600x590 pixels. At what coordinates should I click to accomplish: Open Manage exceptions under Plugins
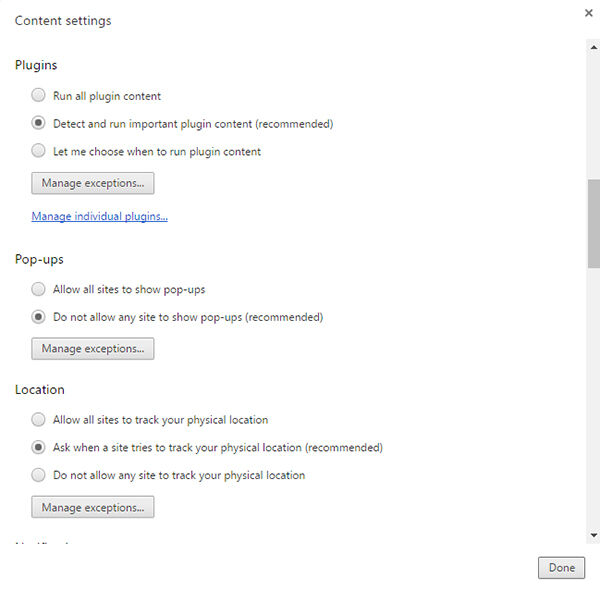[93, 183]
